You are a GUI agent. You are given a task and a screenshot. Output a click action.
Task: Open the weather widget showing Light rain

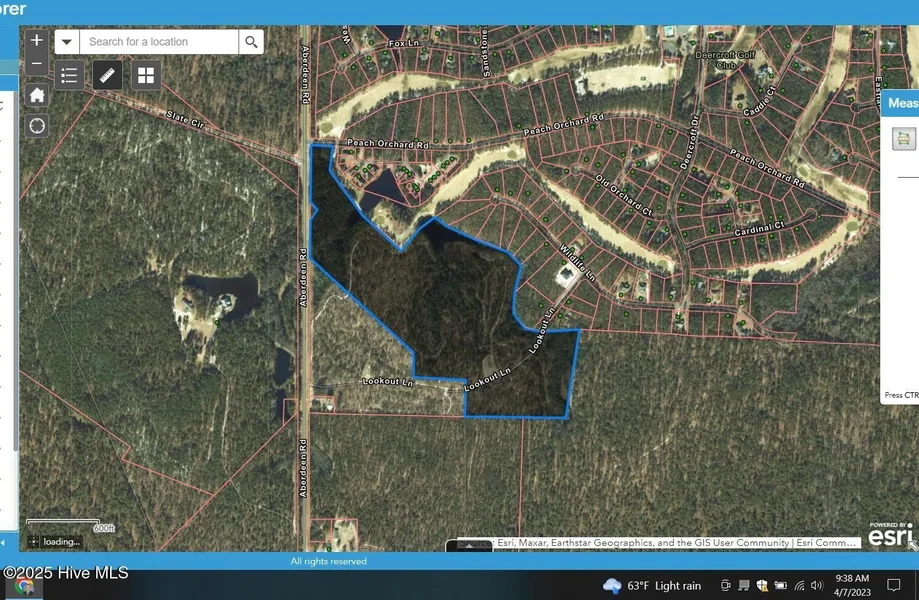(x=652, y=585)
